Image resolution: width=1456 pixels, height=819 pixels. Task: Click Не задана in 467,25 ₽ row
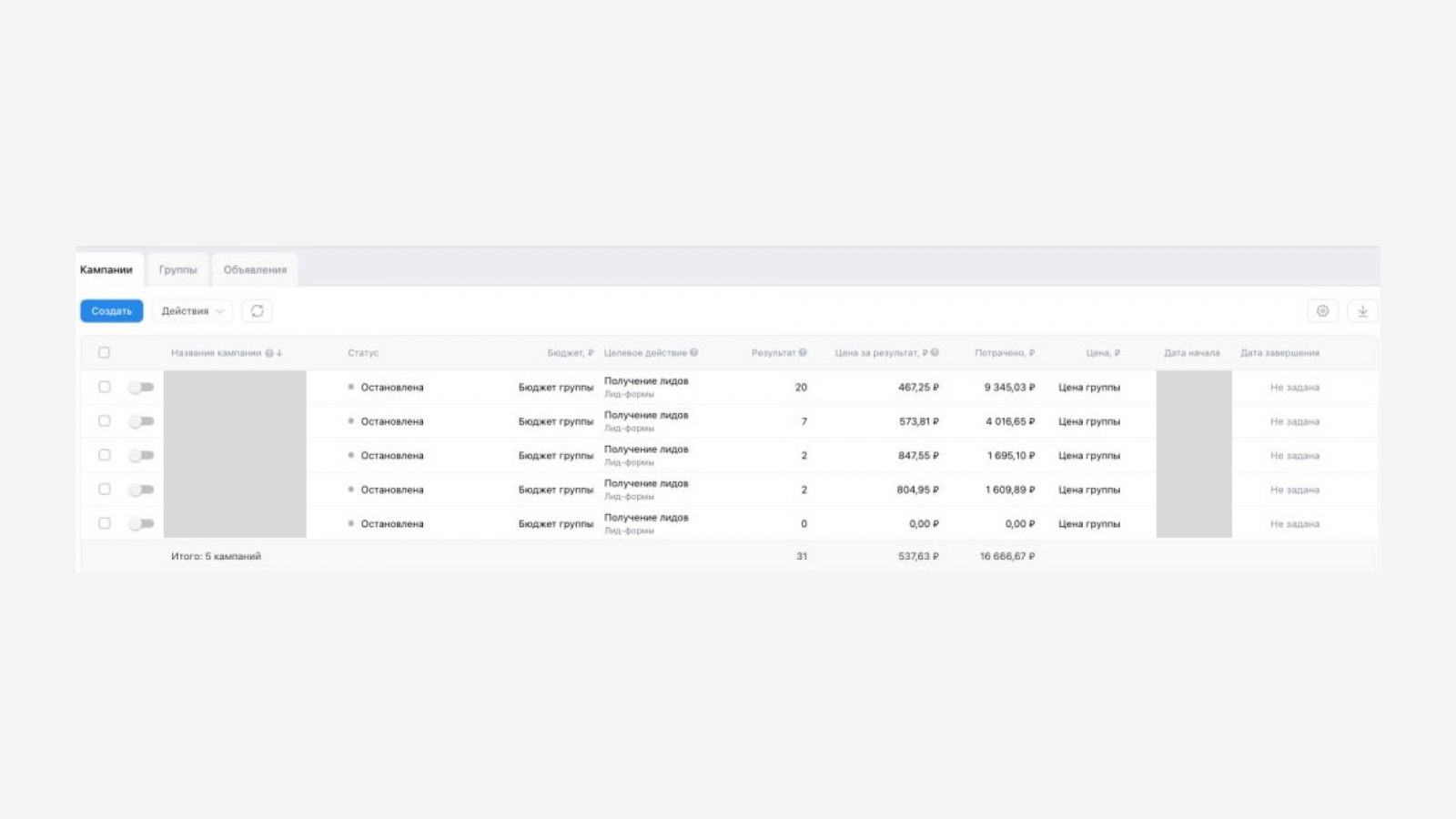pyautogui.click(x=1295, y=388)
